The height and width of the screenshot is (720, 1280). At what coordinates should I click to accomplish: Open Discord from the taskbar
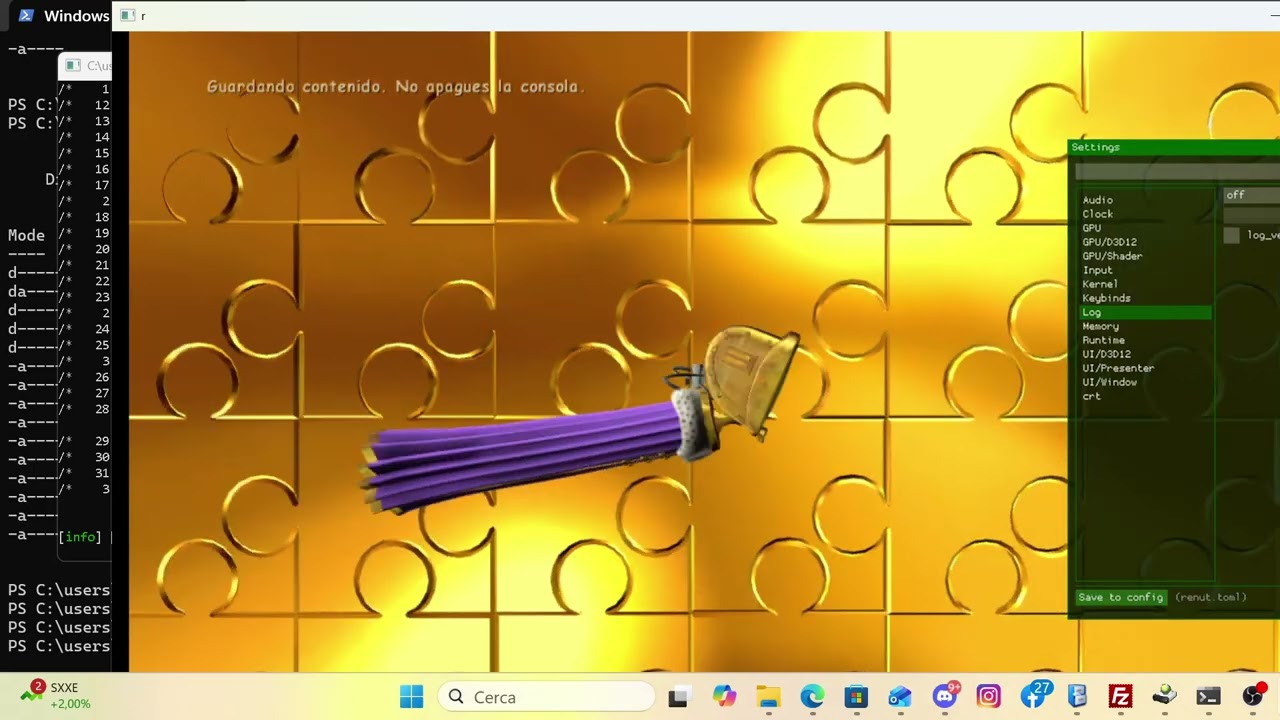[945, 696]
